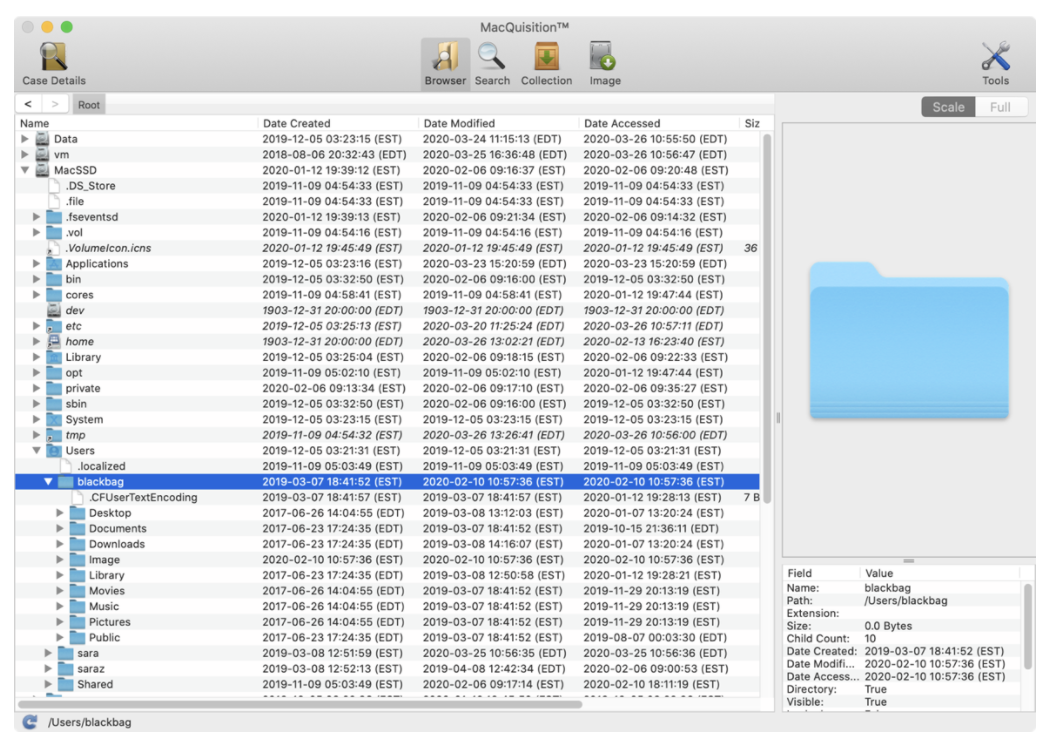Expand the Pictures folder
The height and width of the screenshot is (746, 1050).
pyautogui.click(x=60, y=622)
